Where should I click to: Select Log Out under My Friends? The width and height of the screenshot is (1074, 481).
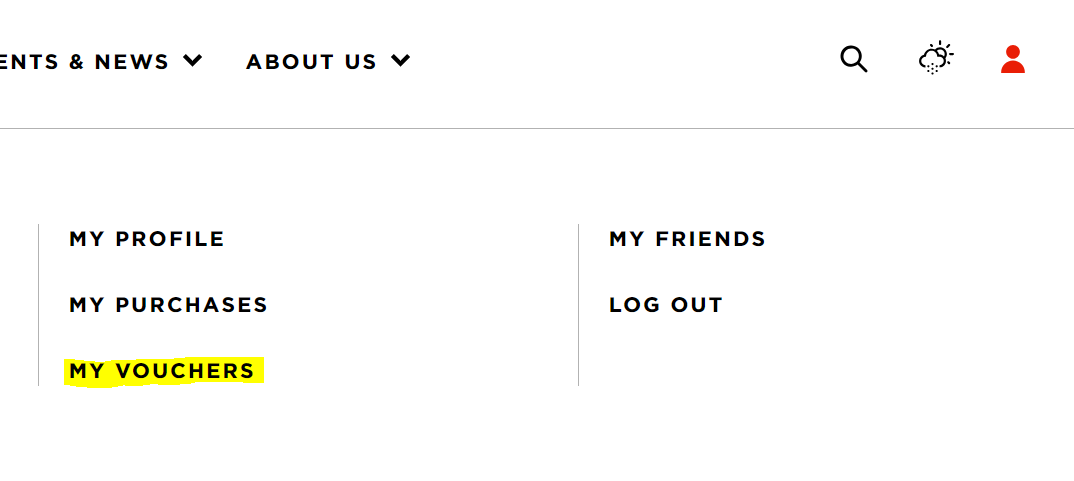coord(666,305)
